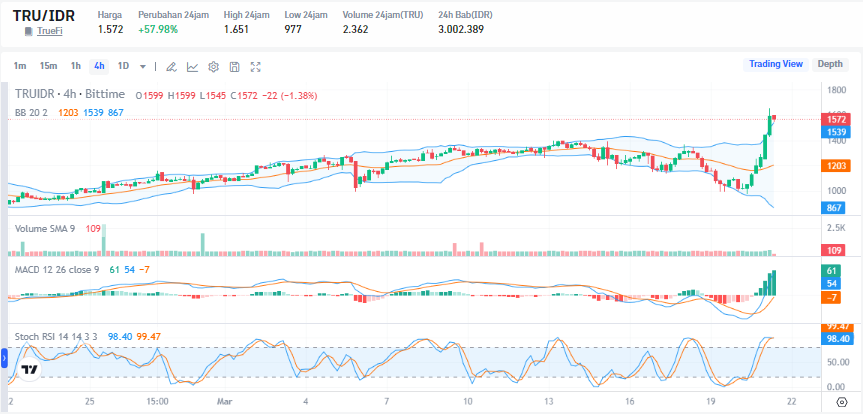Click the Volume 24jam(TRU) value 2.362
Image resolution: width=863 pixels, height=414 pixels.
[x=356, y=29]
